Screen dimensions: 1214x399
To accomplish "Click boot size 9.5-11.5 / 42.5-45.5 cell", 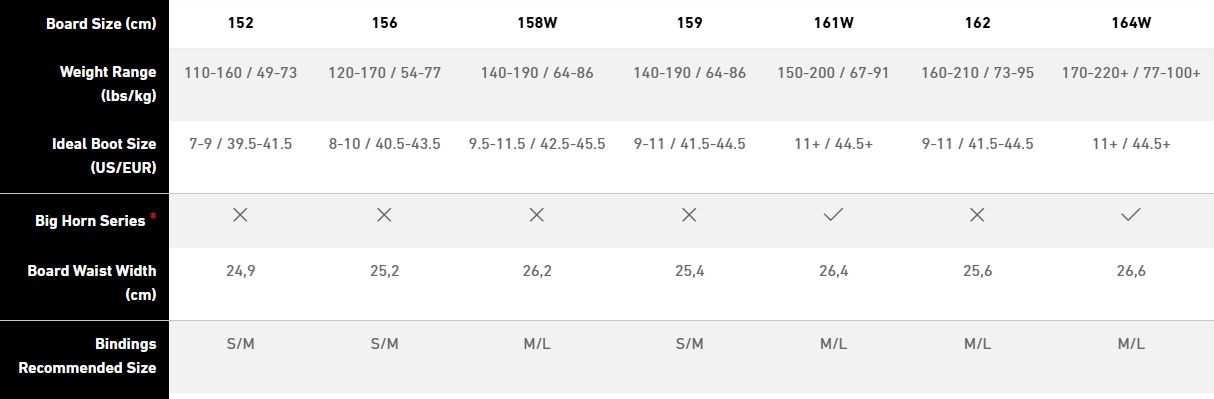I will tap(537, 144).
